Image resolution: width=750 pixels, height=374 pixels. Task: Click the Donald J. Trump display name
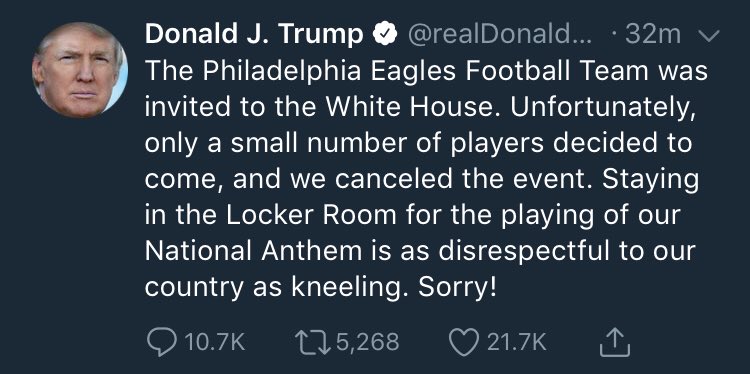click(254, 34)
